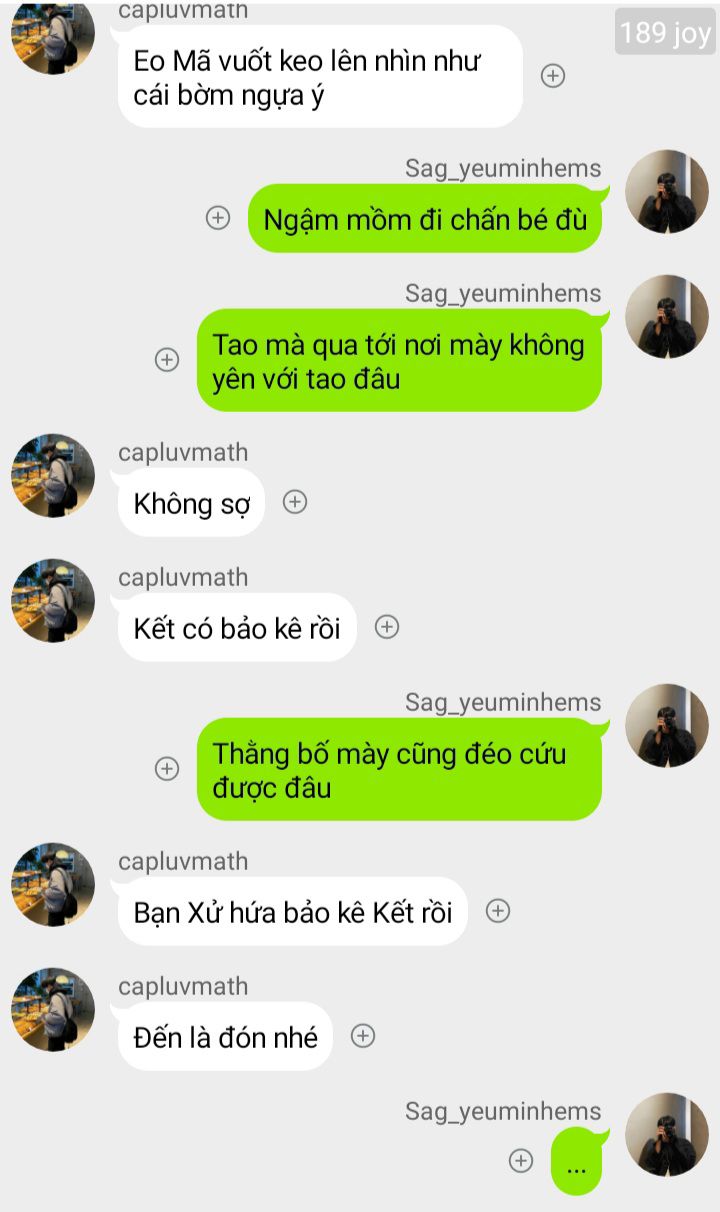This screenshot has width=720, height=1212.
Task: Select the green '...' message bubble
Action: pos(577,1161)
